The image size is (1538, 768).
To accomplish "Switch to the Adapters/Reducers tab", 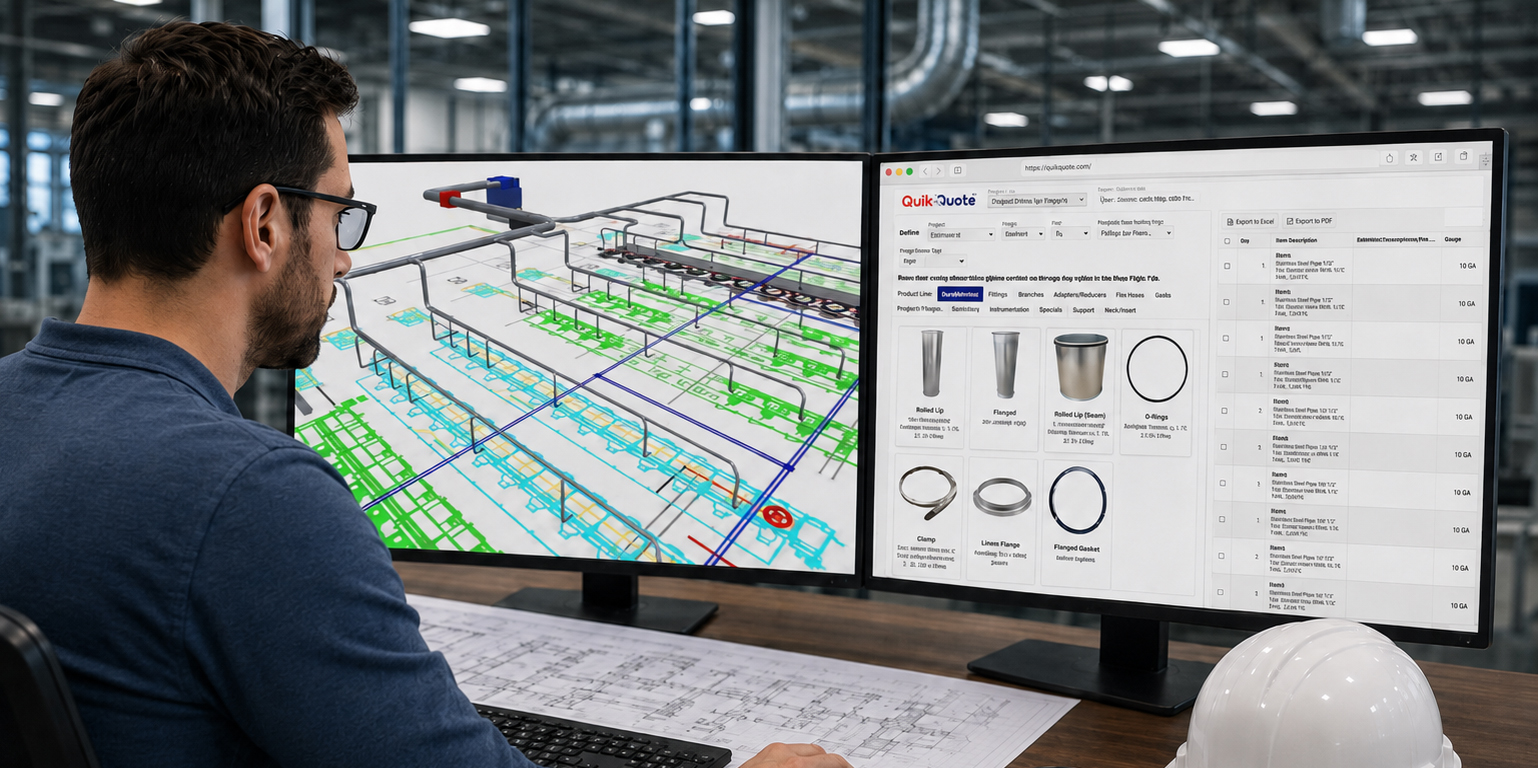I will [x=1081, y=295].
